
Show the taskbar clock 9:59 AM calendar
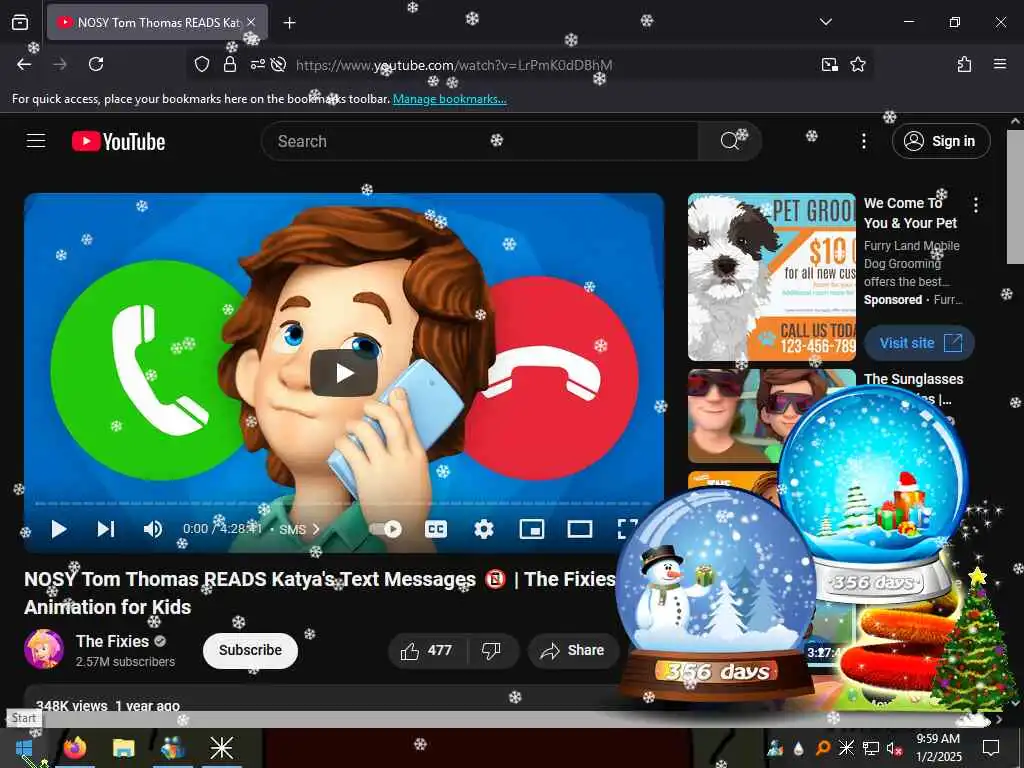[938, 748]
